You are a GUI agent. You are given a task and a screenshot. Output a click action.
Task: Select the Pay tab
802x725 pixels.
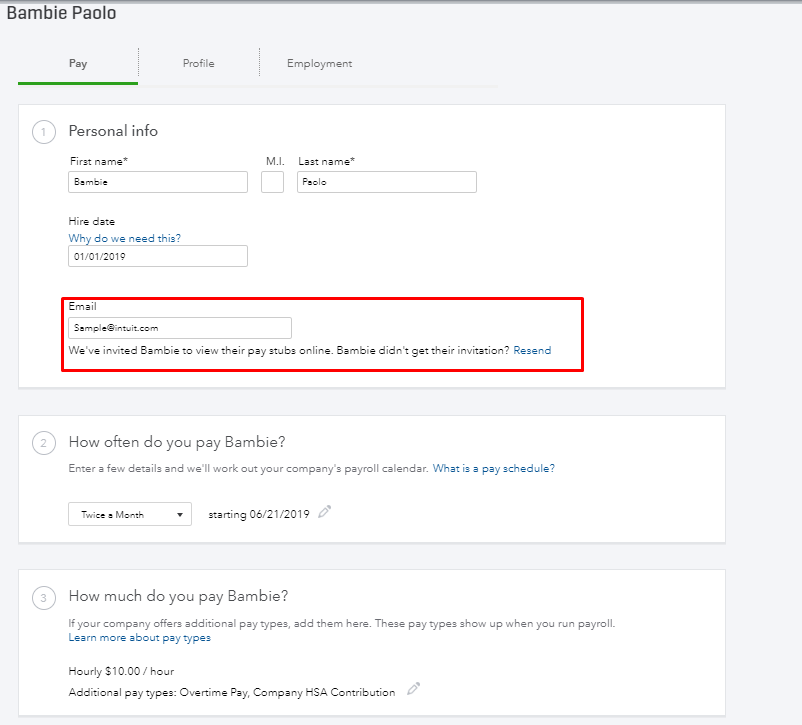[78, 63]
